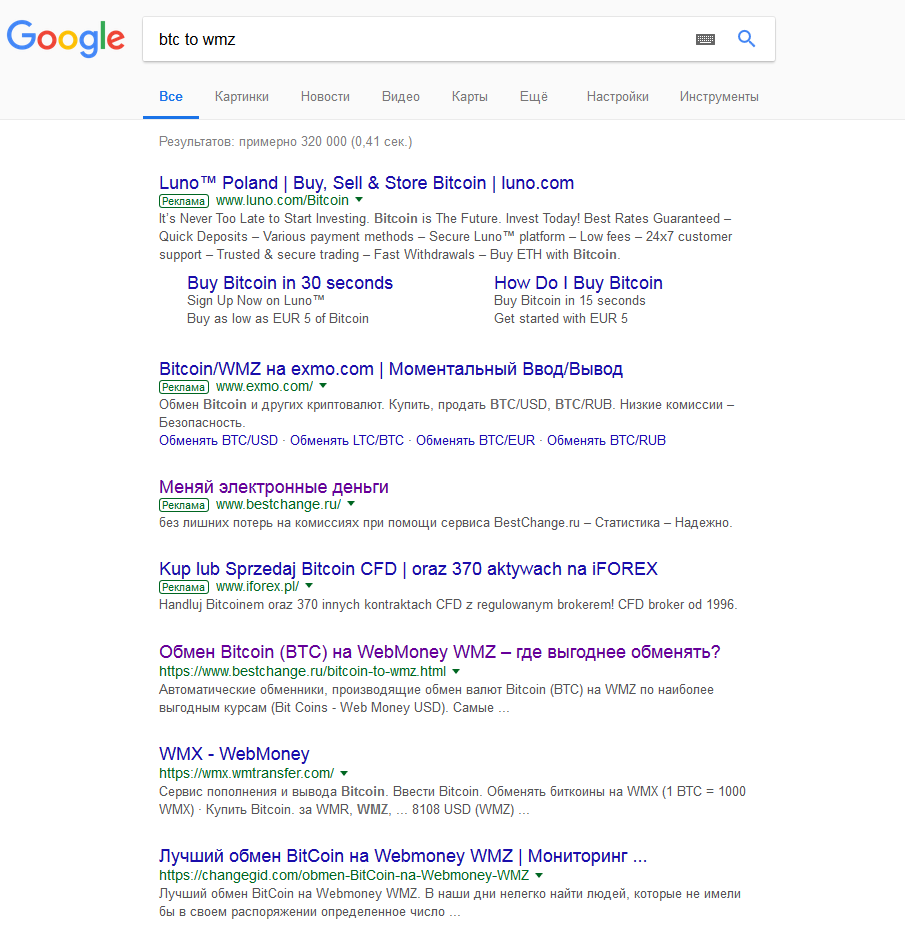The height and width of the screenshot is (939, 905).
Task: Open Инструменты options
Action: coord(719,96)
